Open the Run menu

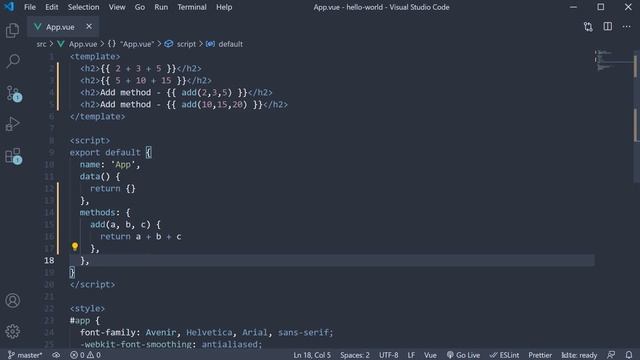pos(161,7)
